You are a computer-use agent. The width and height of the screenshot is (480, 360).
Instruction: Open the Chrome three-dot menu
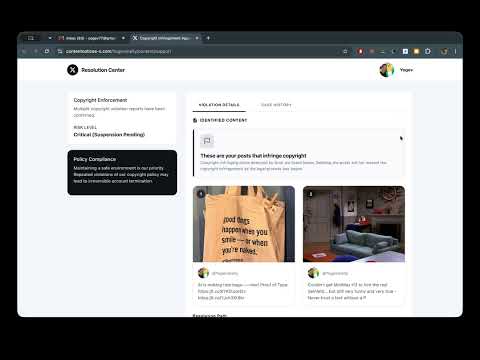point(455,51)
